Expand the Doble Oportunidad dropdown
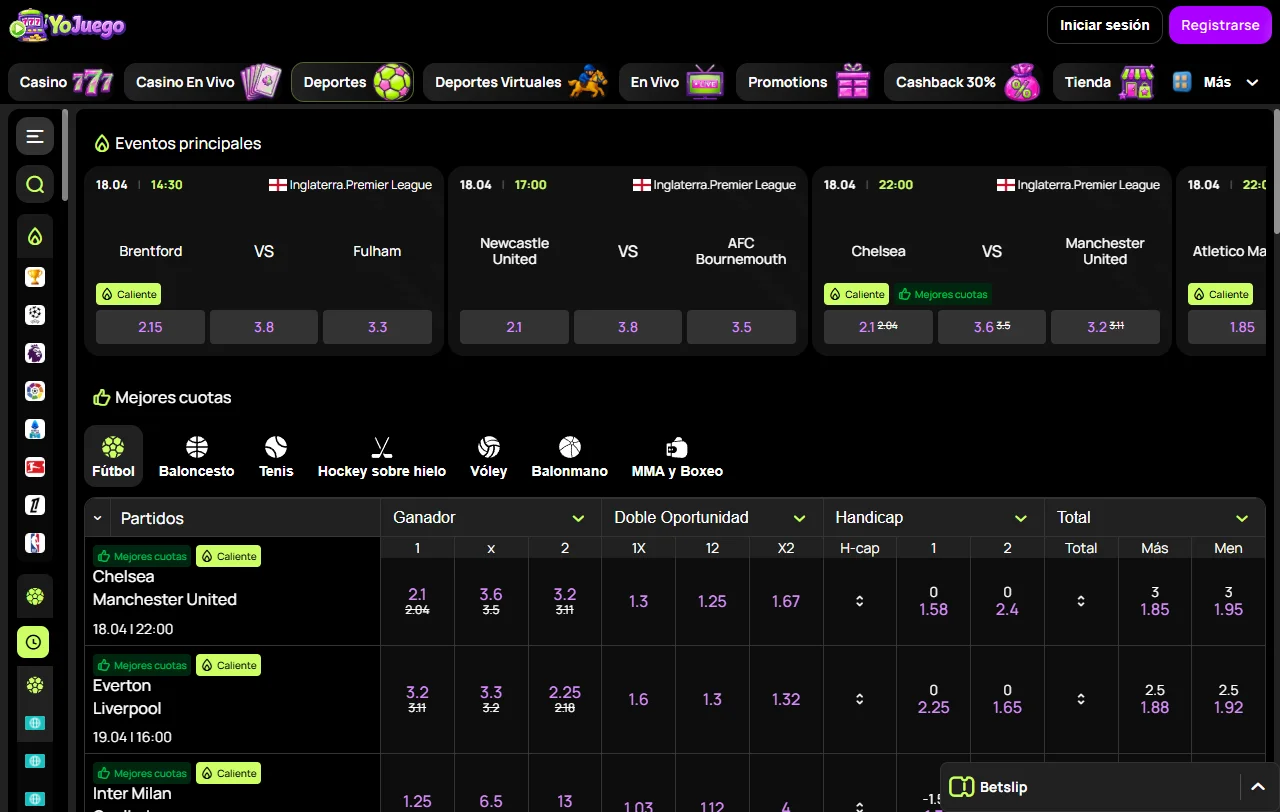 (799, 518)
